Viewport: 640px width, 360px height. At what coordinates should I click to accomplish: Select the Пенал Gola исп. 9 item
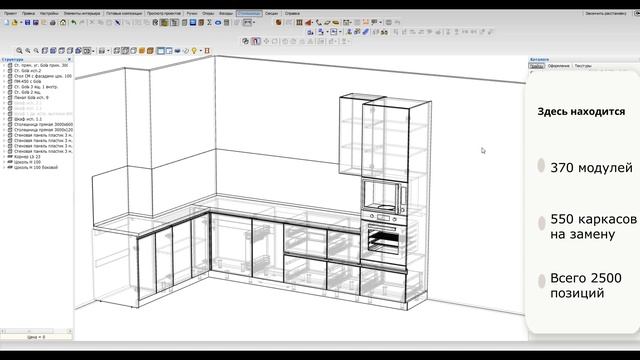click(x=31, y=98)
